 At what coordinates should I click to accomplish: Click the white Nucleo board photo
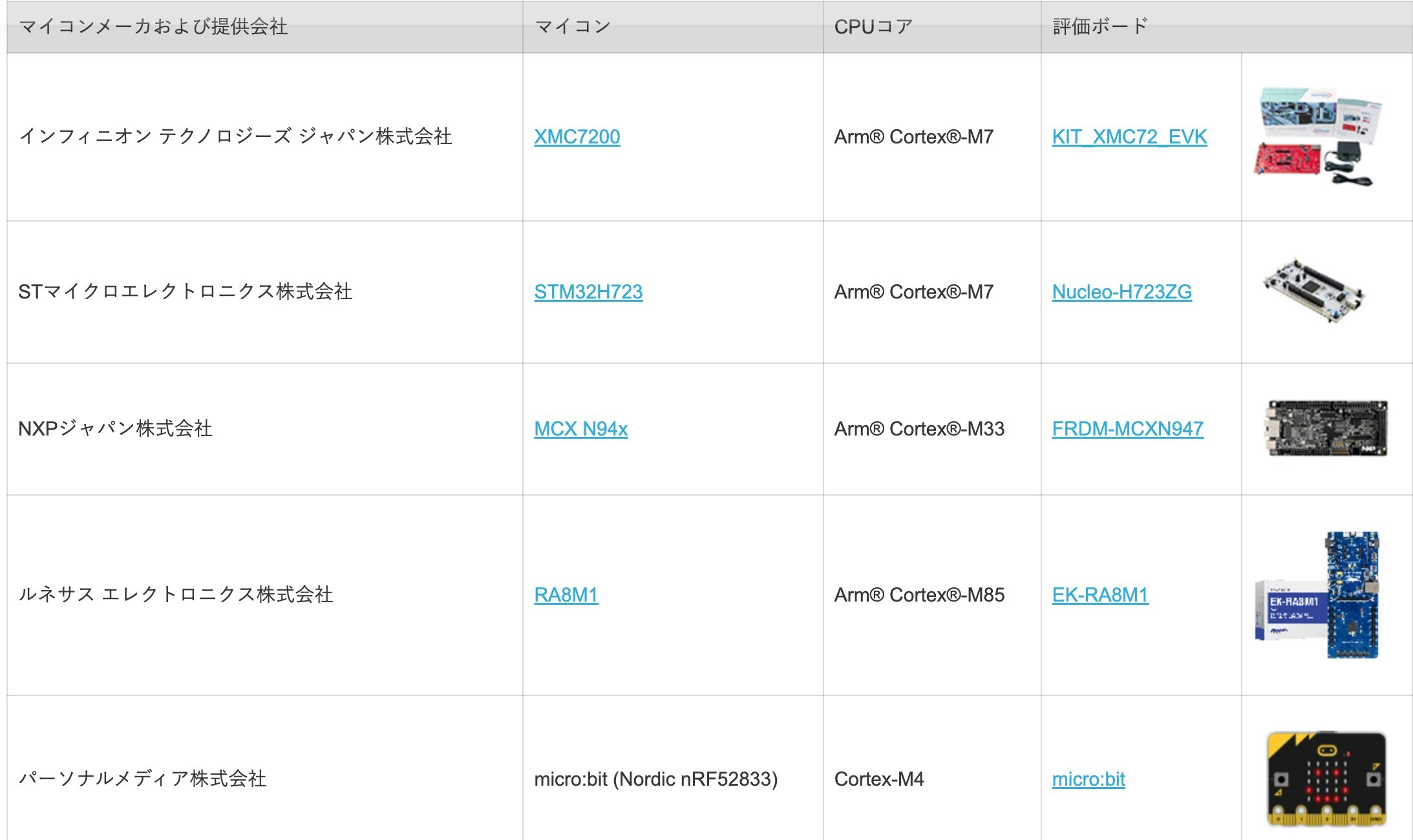1313,291
